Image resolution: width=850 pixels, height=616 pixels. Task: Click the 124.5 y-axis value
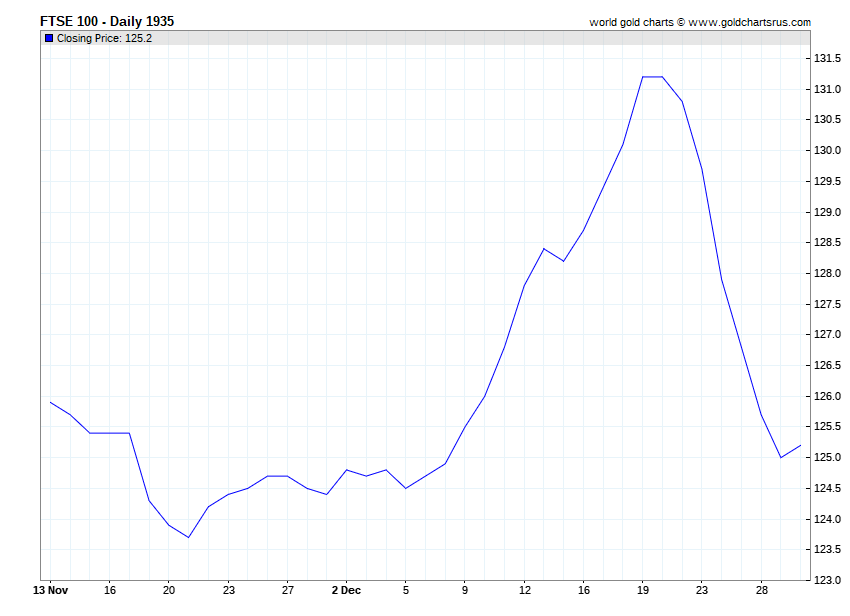tap(827, 489)
